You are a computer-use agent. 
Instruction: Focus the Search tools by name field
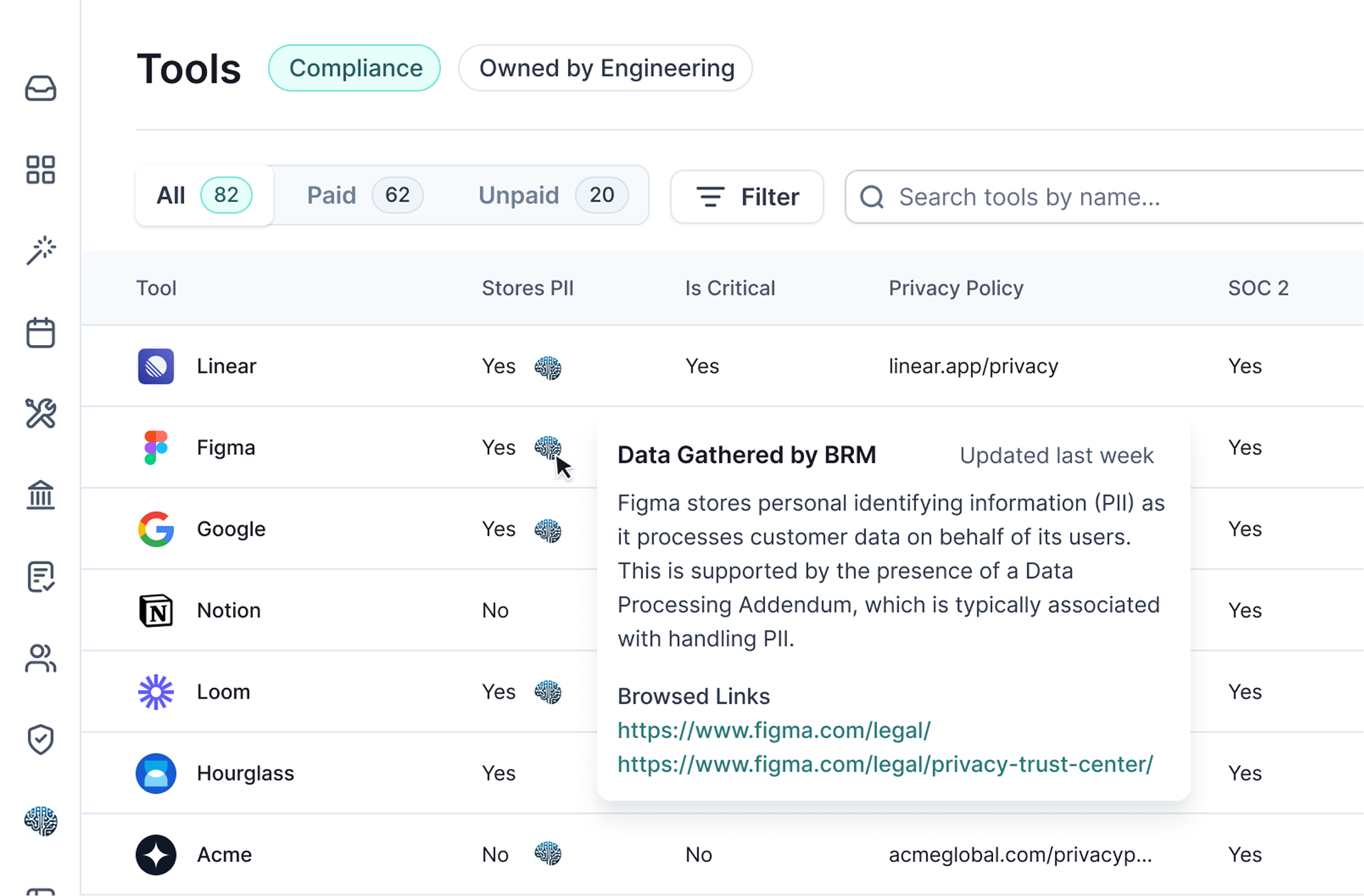pos(1104,197)
